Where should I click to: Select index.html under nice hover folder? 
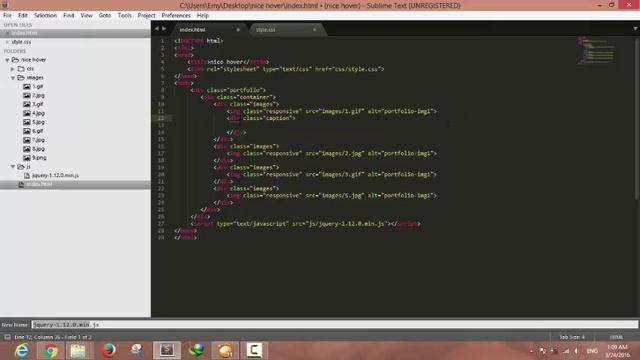point(39,184)
